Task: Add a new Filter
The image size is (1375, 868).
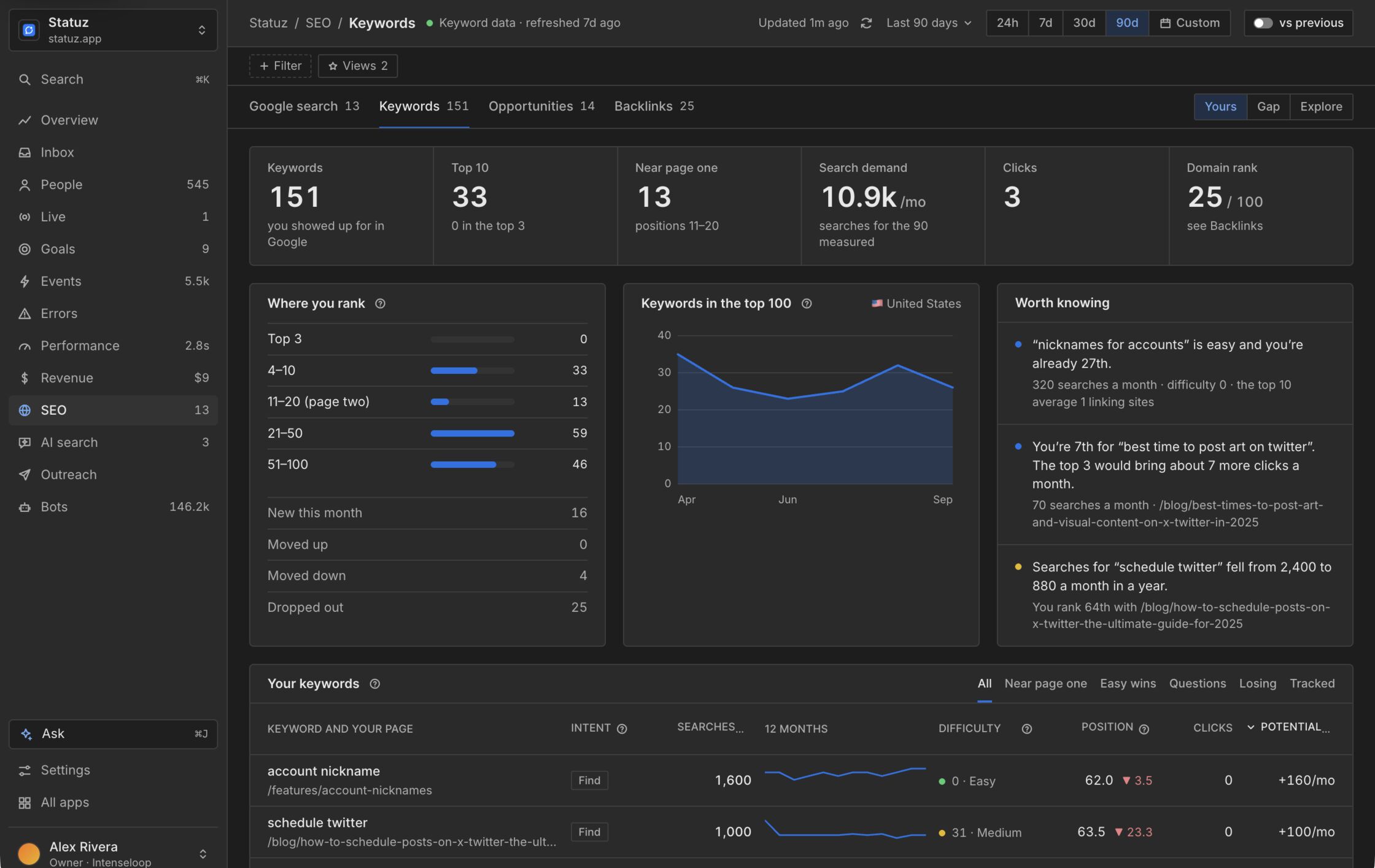Action: point(281,66)
